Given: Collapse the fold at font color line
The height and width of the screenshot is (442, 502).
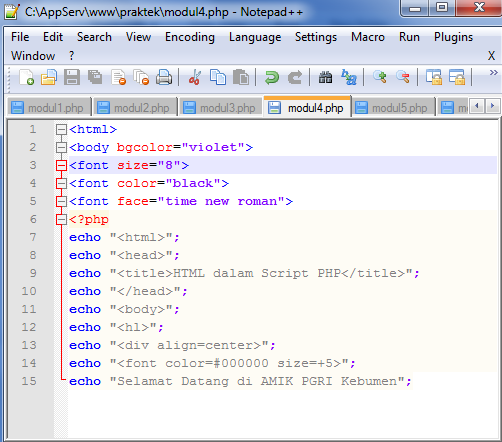Looking at the screenshot, I should tap(61, 183).
